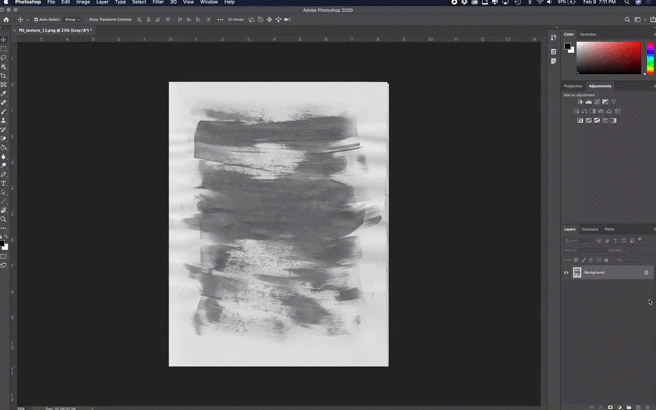656x410 pixels.
Task: Select the Horizontal Type tool
Action: 3,184
